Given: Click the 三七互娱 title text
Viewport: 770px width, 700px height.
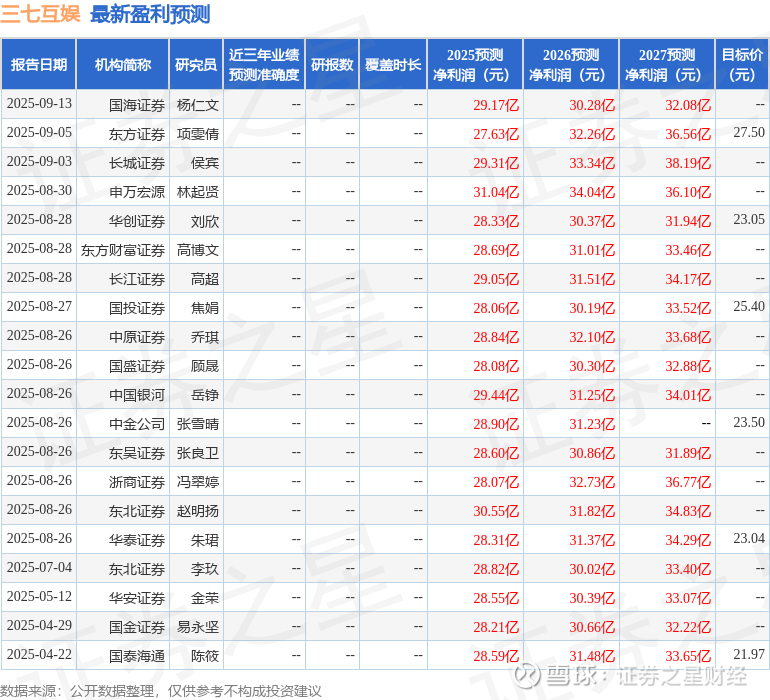Looking at the screenshot, I should [40, 14].
